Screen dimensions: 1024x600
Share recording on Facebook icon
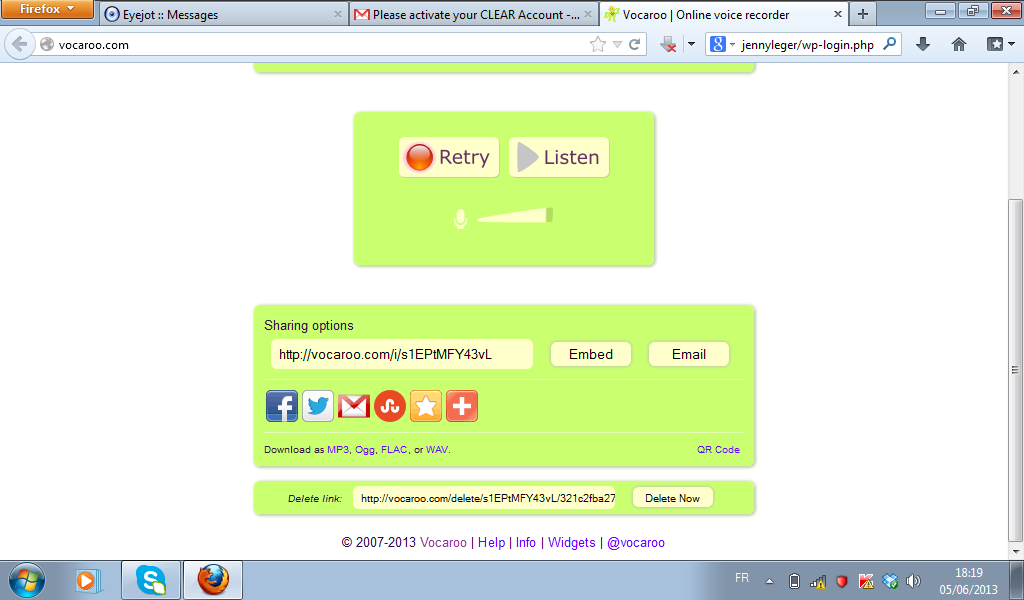point(282,406)
